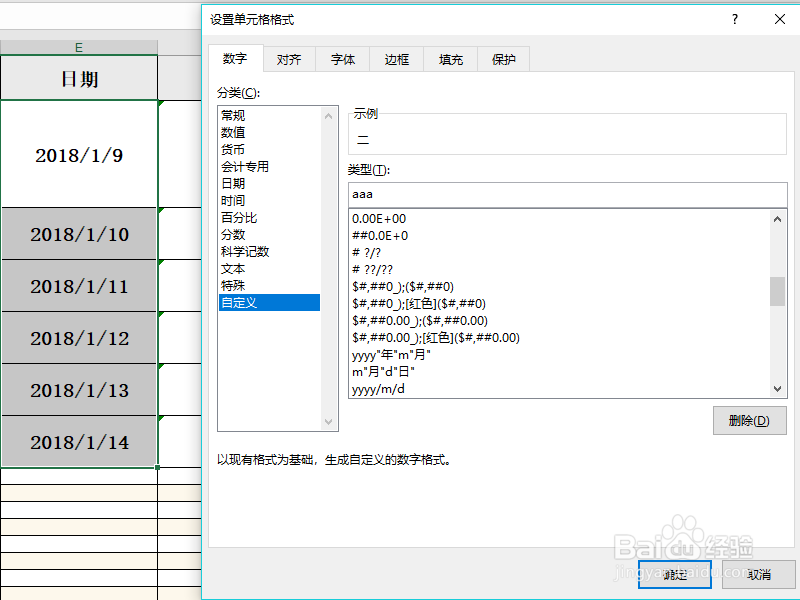Confirm with the 确定 button
Image resolution: width=800 pixels, height=600 pixels.
click(674, 575)
